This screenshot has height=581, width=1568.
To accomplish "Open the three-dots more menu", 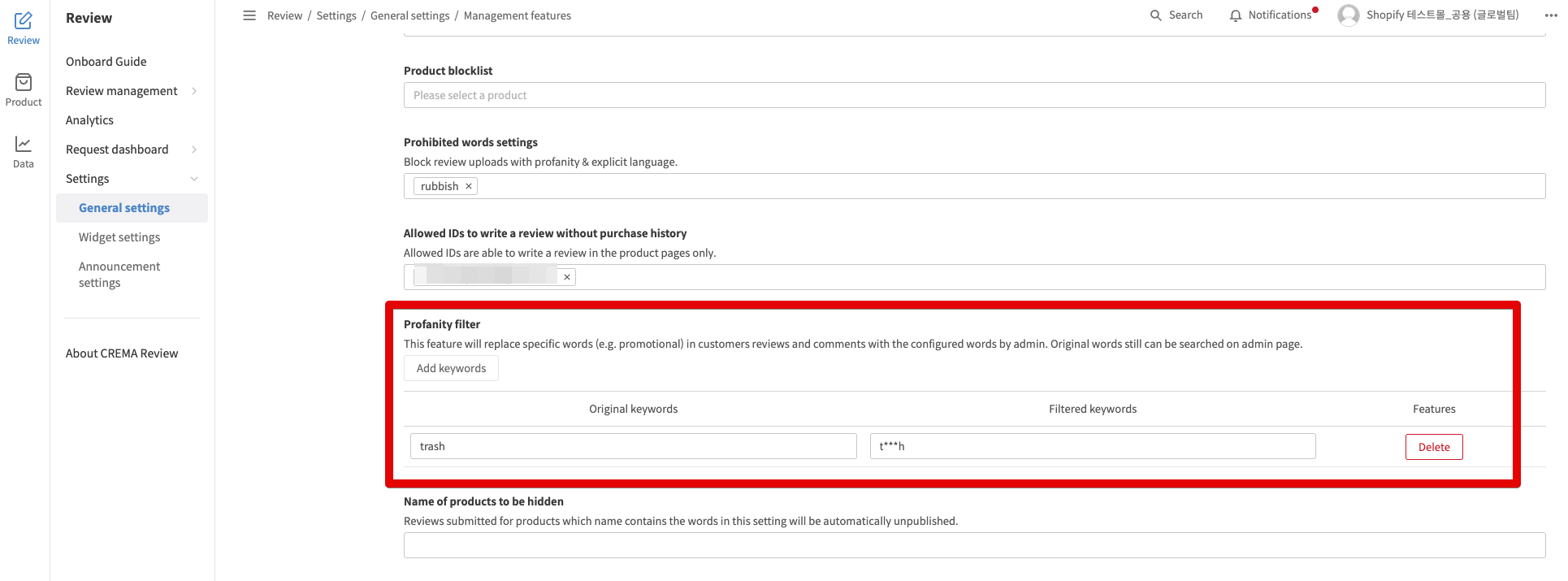I will [1551, 15].
